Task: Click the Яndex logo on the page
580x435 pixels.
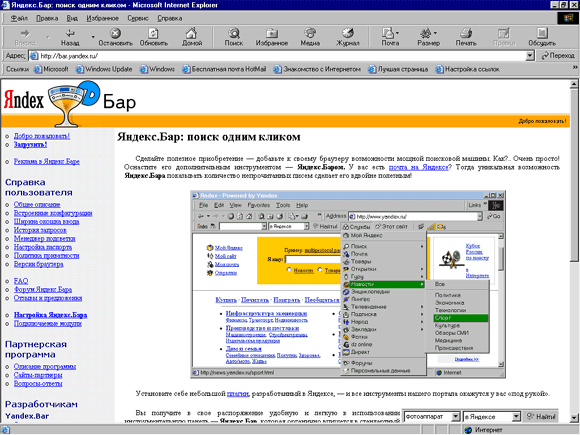Action: tap(24, 100)
